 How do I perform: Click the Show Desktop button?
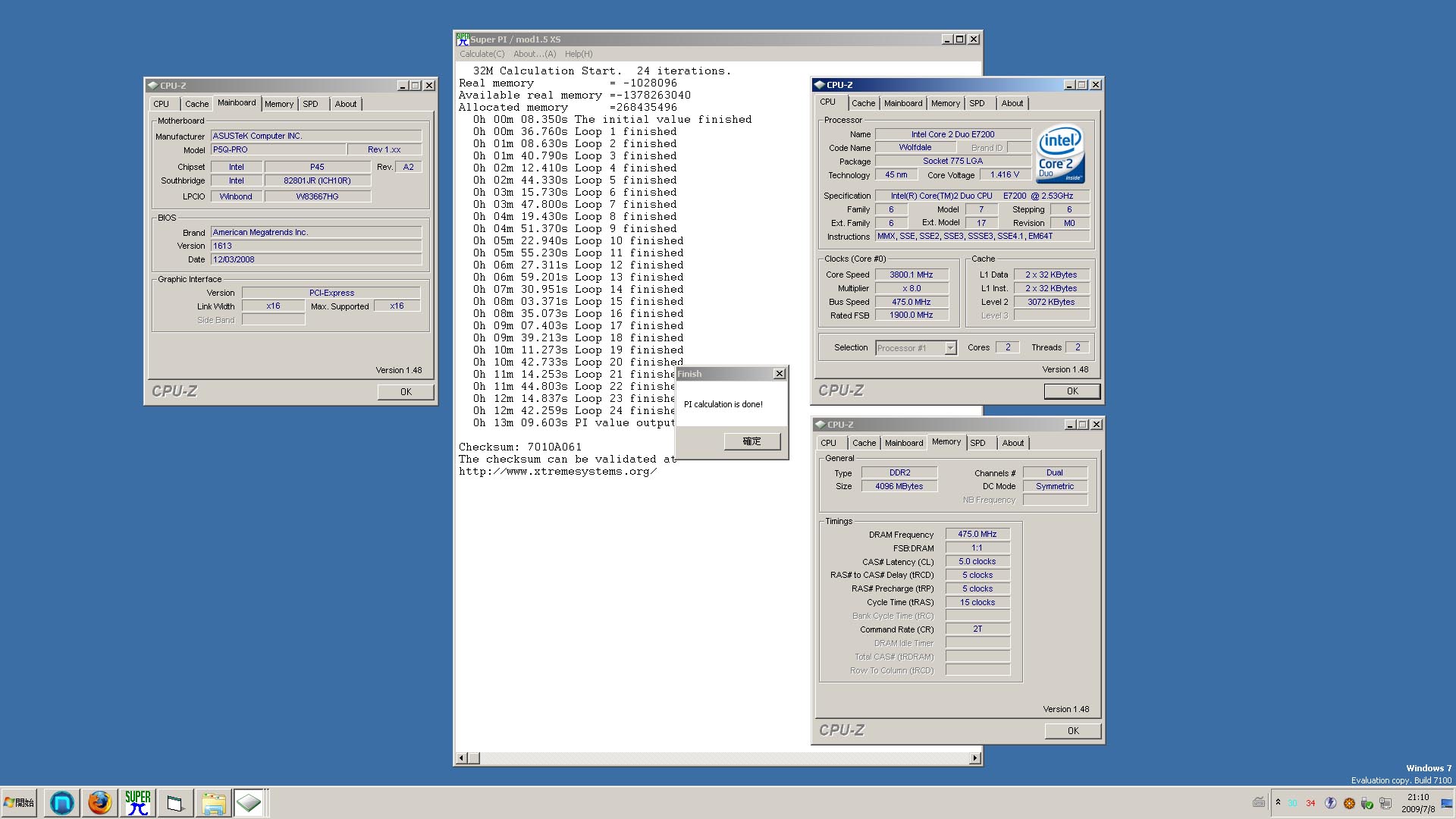(1447, 803)
